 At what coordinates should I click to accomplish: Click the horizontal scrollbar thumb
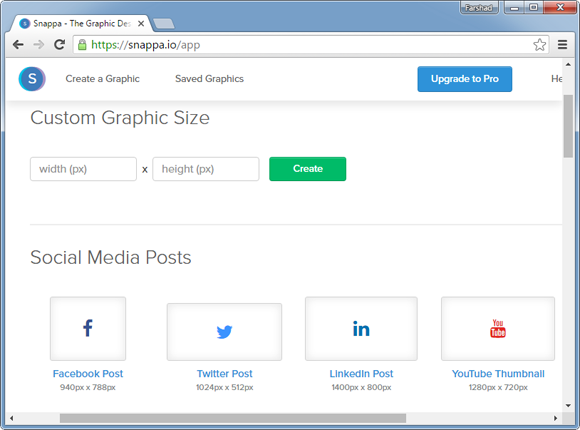pos(233,418)
